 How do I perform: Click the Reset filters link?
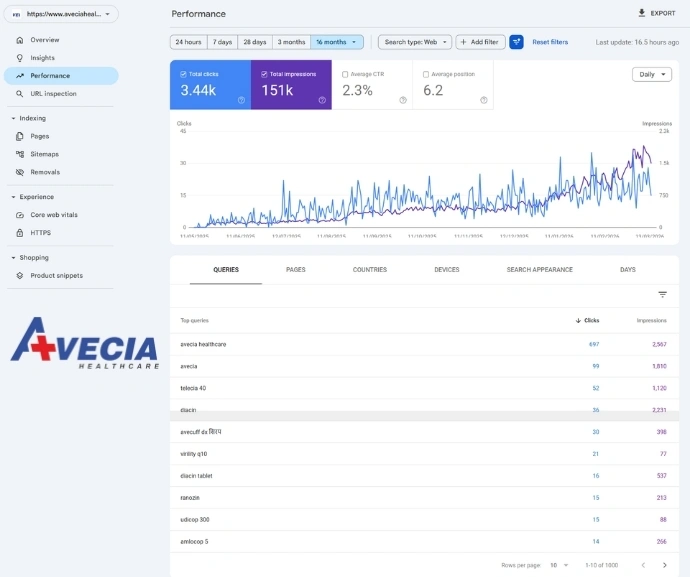(550, 42)
